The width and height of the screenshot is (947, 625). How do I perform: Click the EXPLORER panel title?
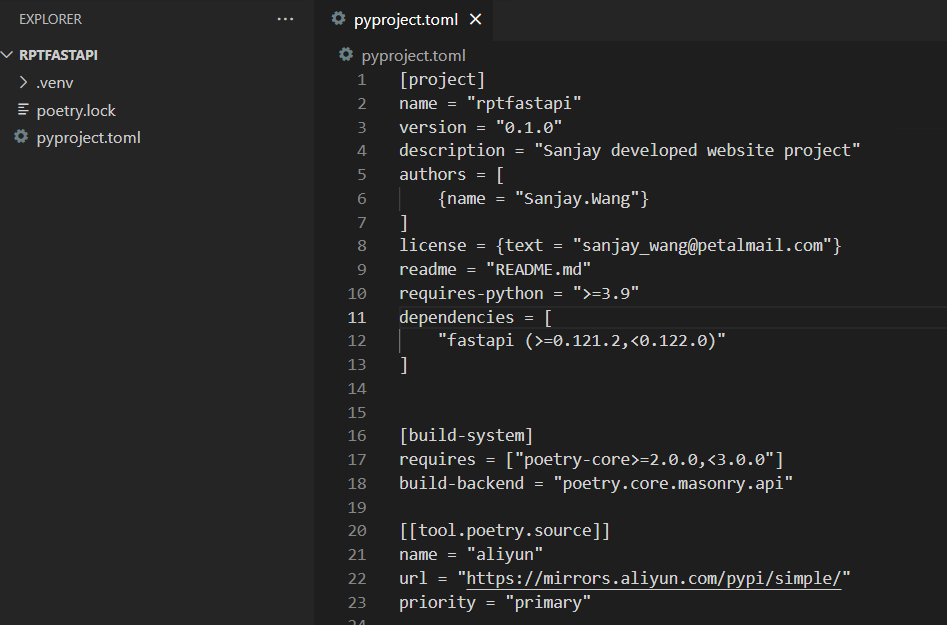coord(50,19)
